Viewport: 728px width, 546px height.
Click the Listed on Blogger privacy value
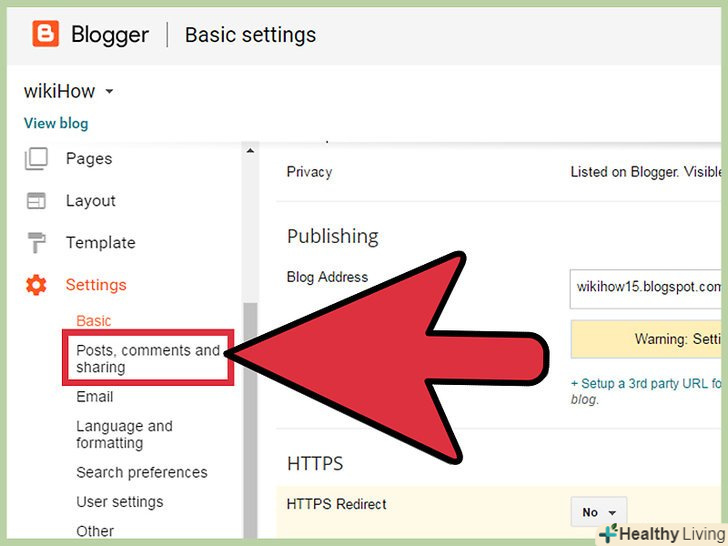[645, 172]
